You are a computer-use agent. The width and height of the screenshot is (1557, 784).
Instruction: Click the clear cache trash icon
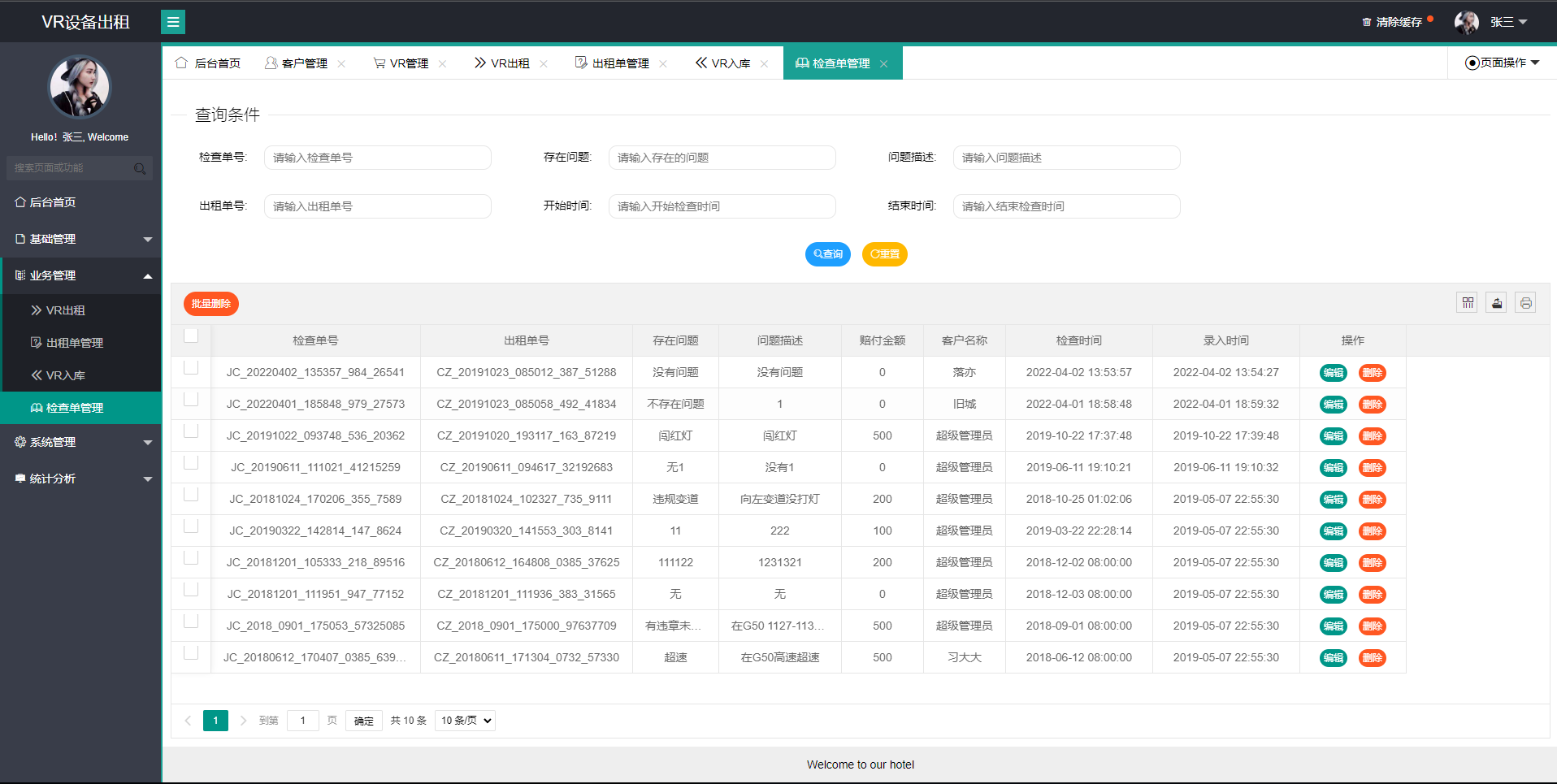point(1367,22)
